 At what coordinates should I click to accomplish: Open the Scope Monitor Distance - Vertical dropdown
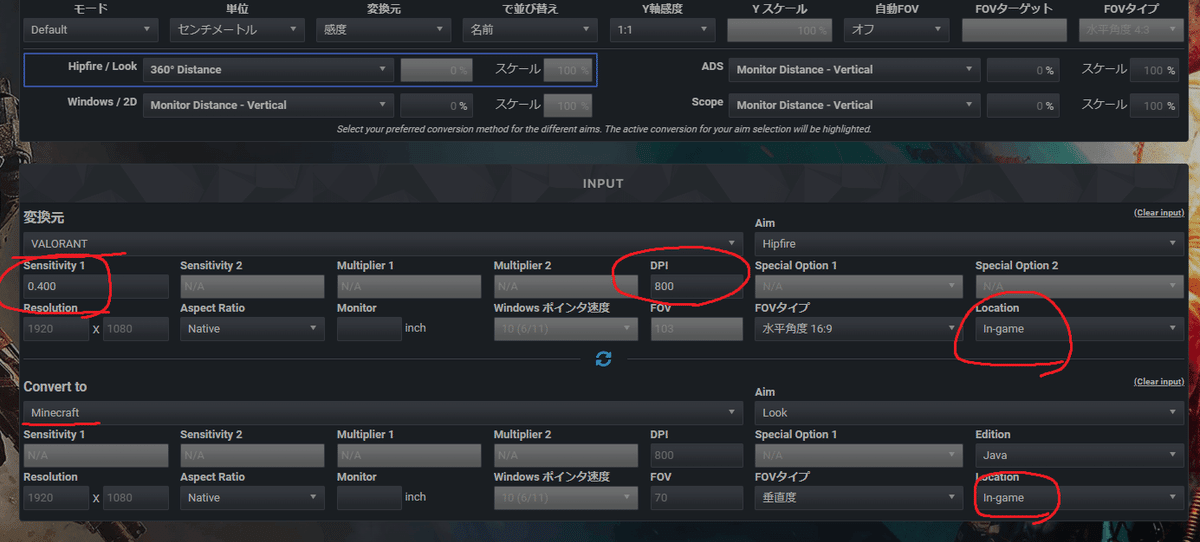click(854, 105)
